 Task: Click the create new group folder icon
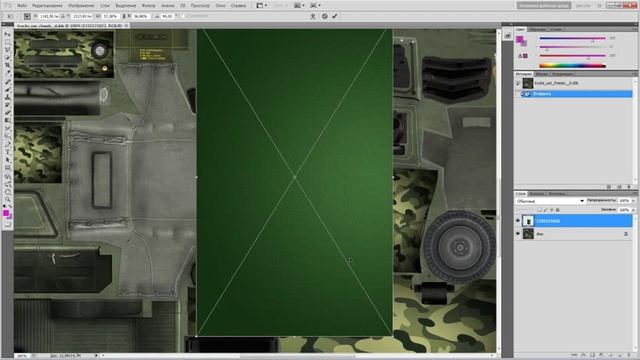point(611,355)
